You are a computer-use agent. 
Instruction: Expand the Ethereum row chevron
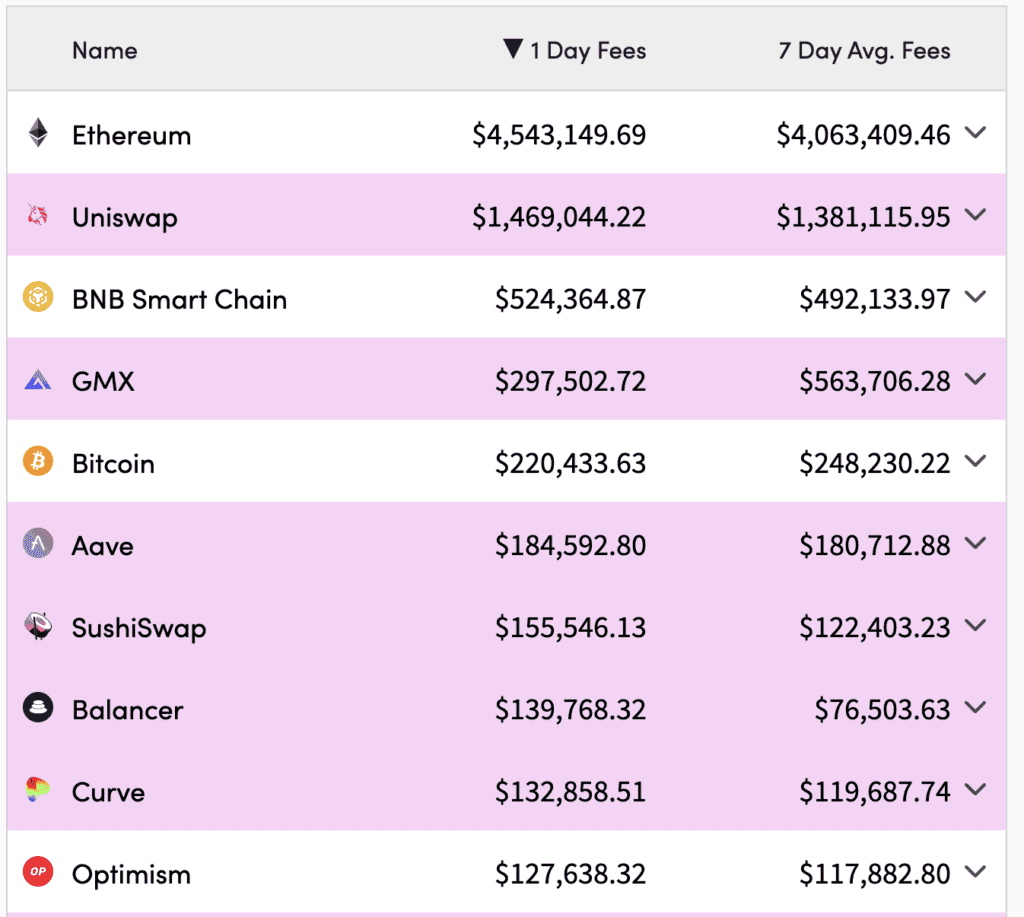coord(976,133)
